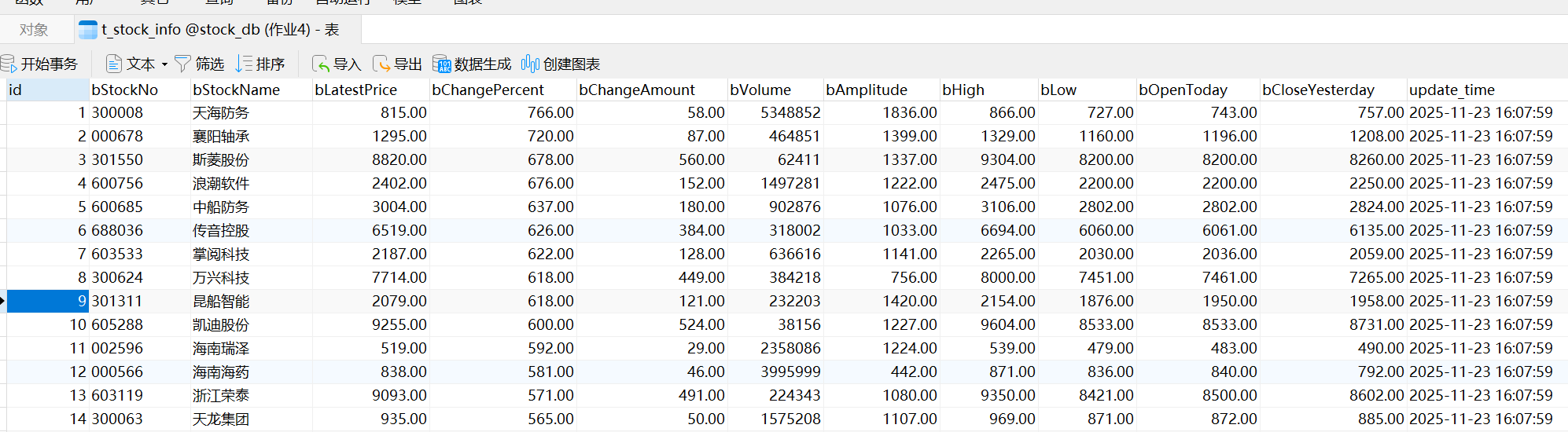Click the 浙江荣泰 stock name cell
Screen dimensions: 1568x432
click(x=221, y=395)
